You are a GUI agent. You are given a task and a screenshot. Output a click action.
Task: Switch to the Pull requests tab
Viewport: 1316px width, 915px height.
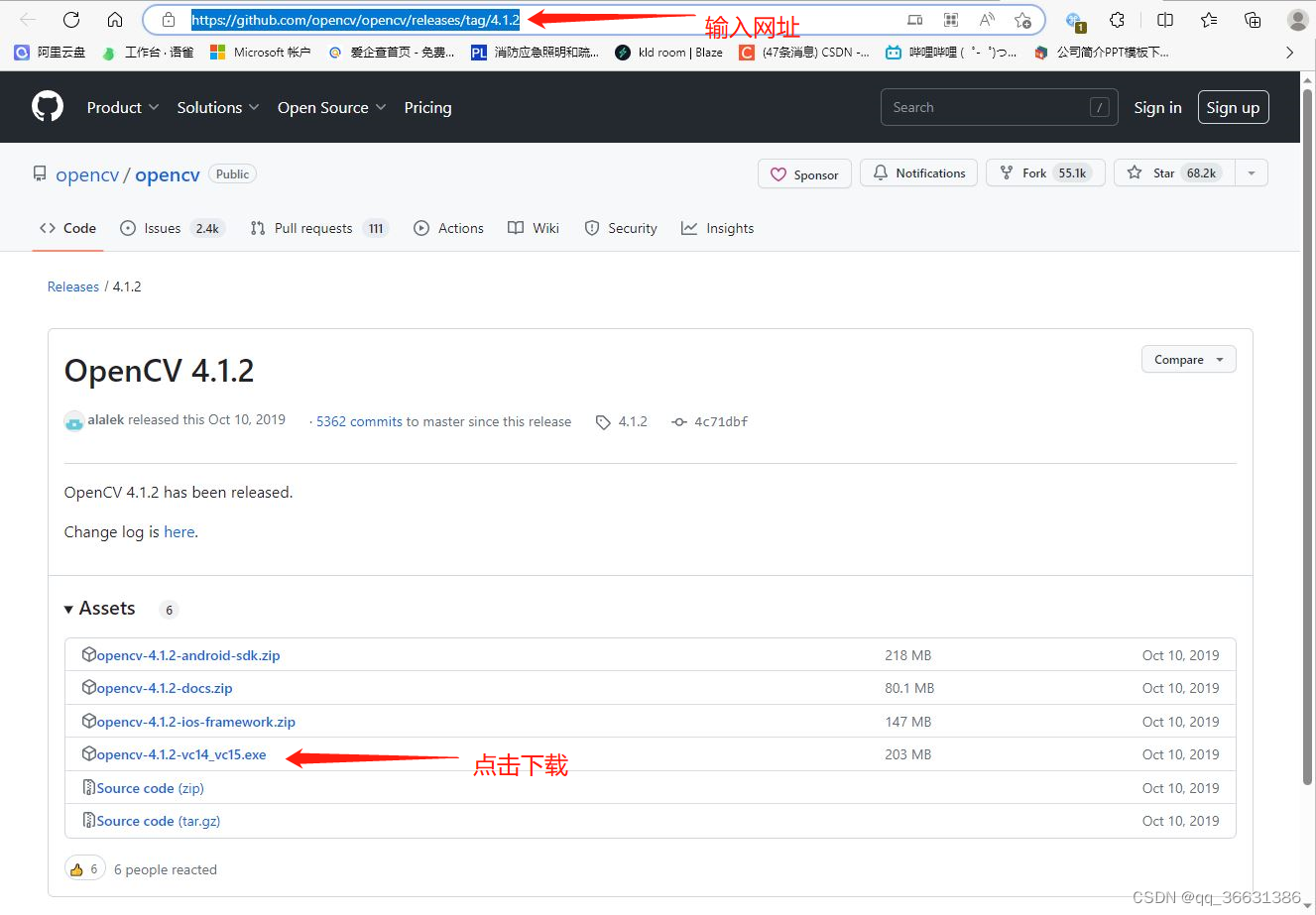[319, 228]
